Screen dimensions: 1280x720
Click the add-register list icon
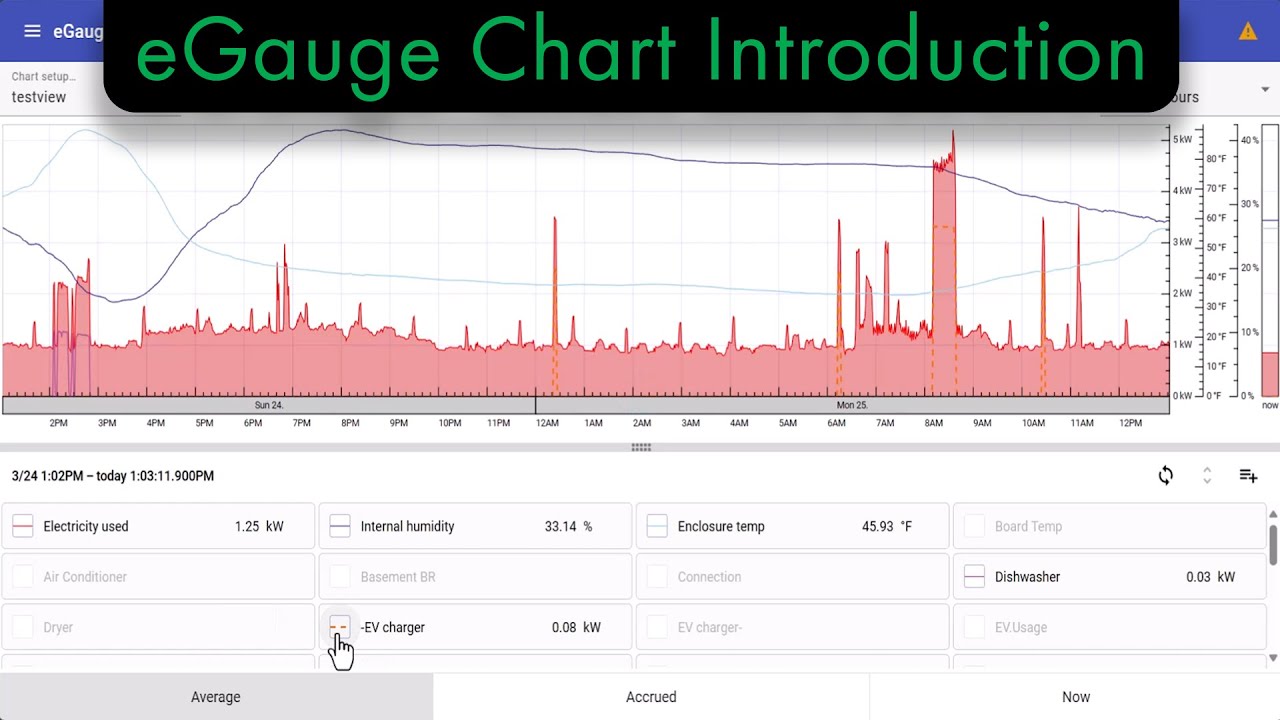[x=1248, y=476]
